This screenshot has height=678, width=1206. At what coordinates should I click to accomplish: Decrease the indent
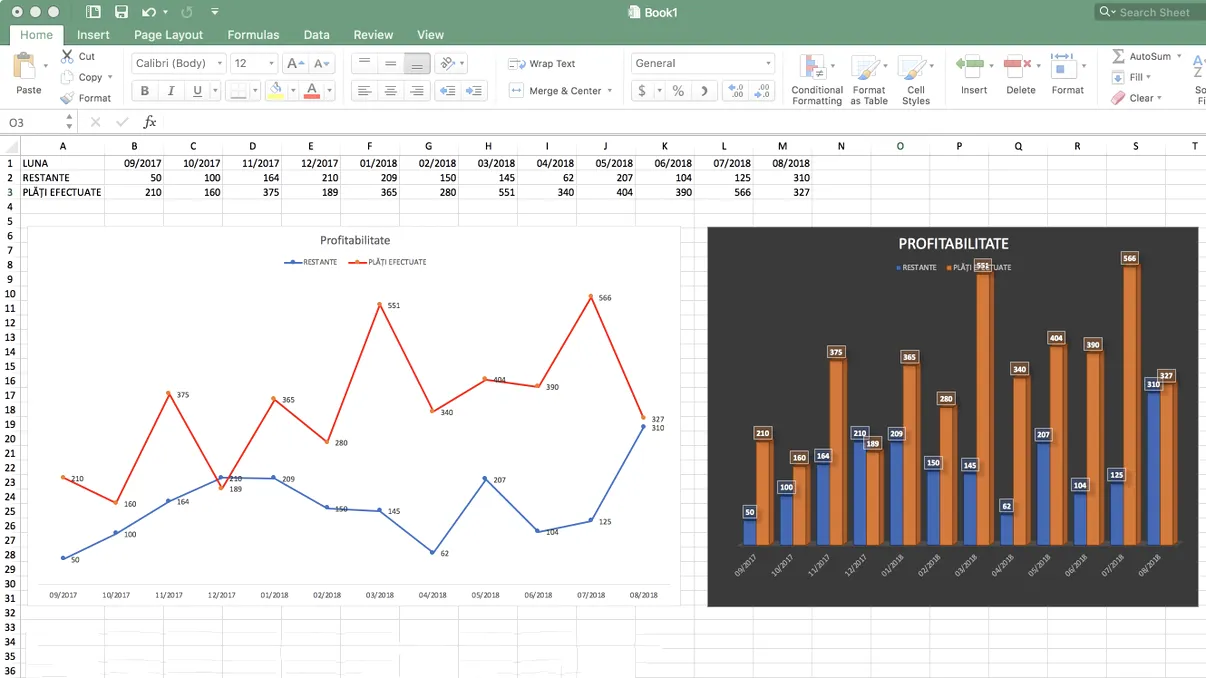[447, 91]
